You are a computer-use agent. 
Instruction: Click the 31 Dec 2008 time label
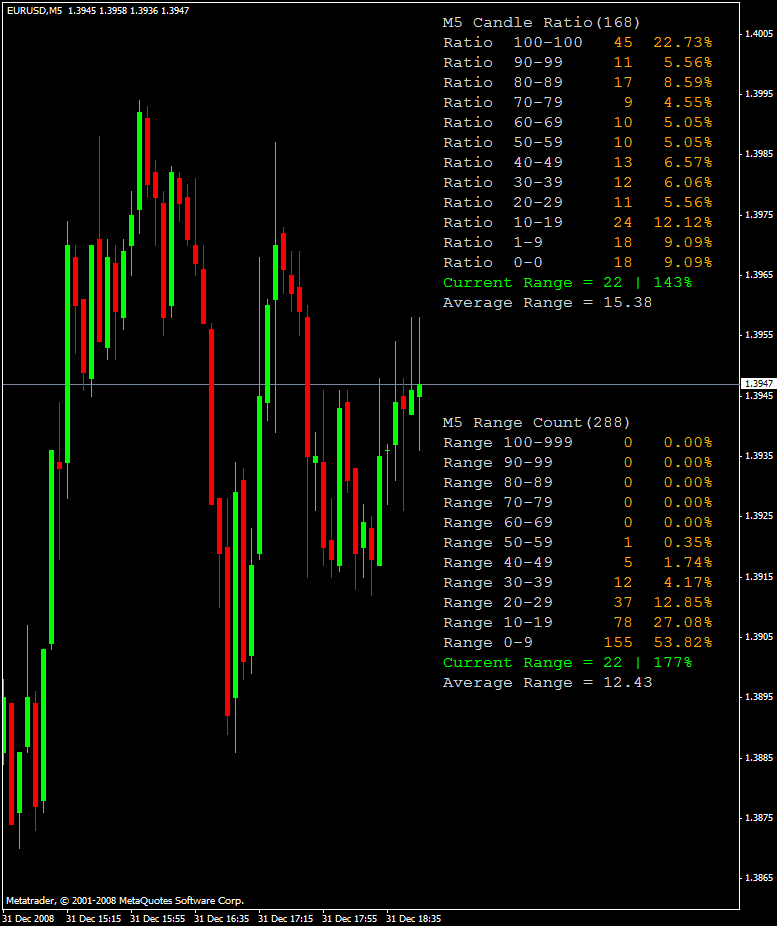tap(28, 919)
